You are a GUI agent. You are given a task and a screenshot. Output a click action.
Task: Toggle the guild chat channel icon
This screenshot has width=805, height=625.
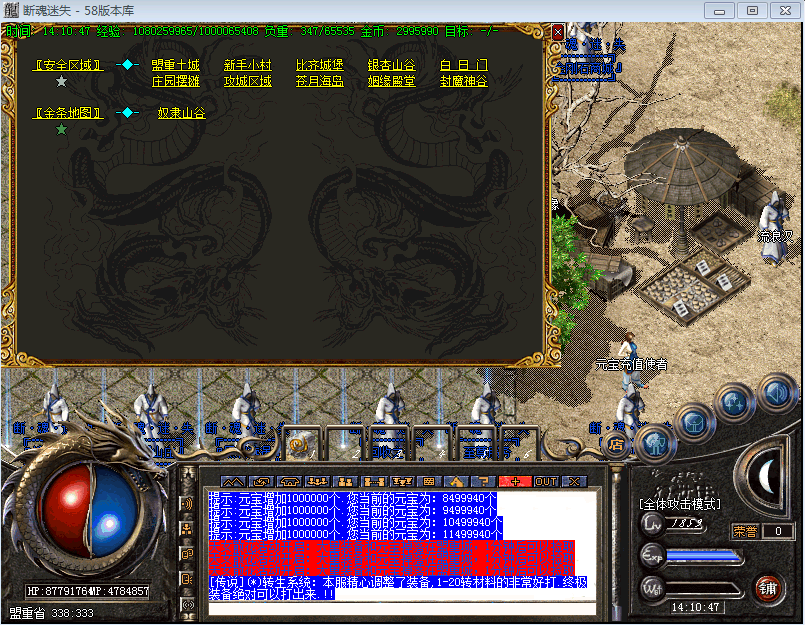pos(187,579)
